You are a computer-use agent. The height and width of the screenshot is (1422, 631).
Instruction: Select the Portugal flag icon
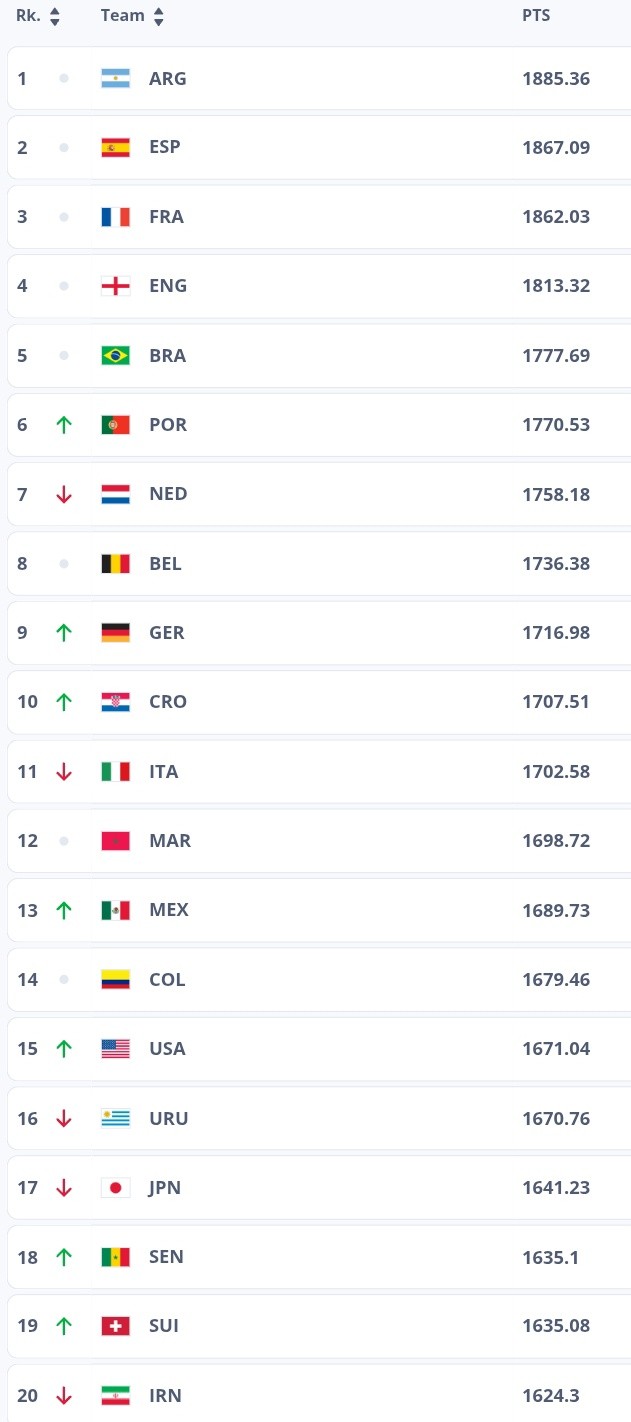[x=115, y=424]
